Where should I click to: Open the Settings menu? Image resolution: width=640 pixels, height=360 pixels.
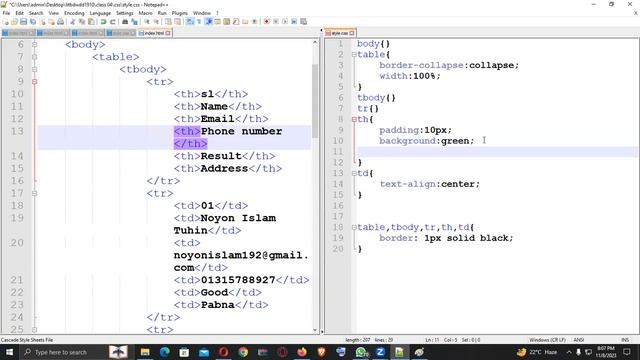point(124,13)
